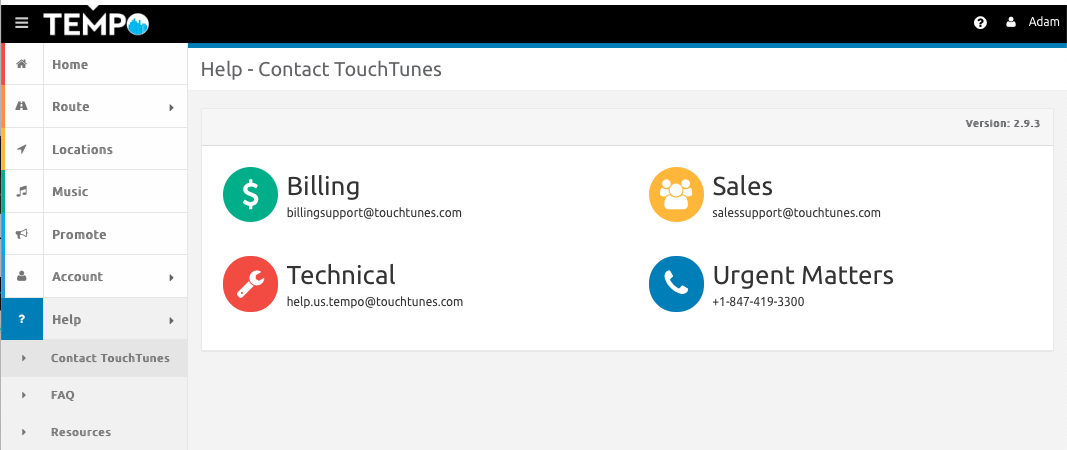
Task: Click the user profile icon beside Adam
Action: point(1011,22)
